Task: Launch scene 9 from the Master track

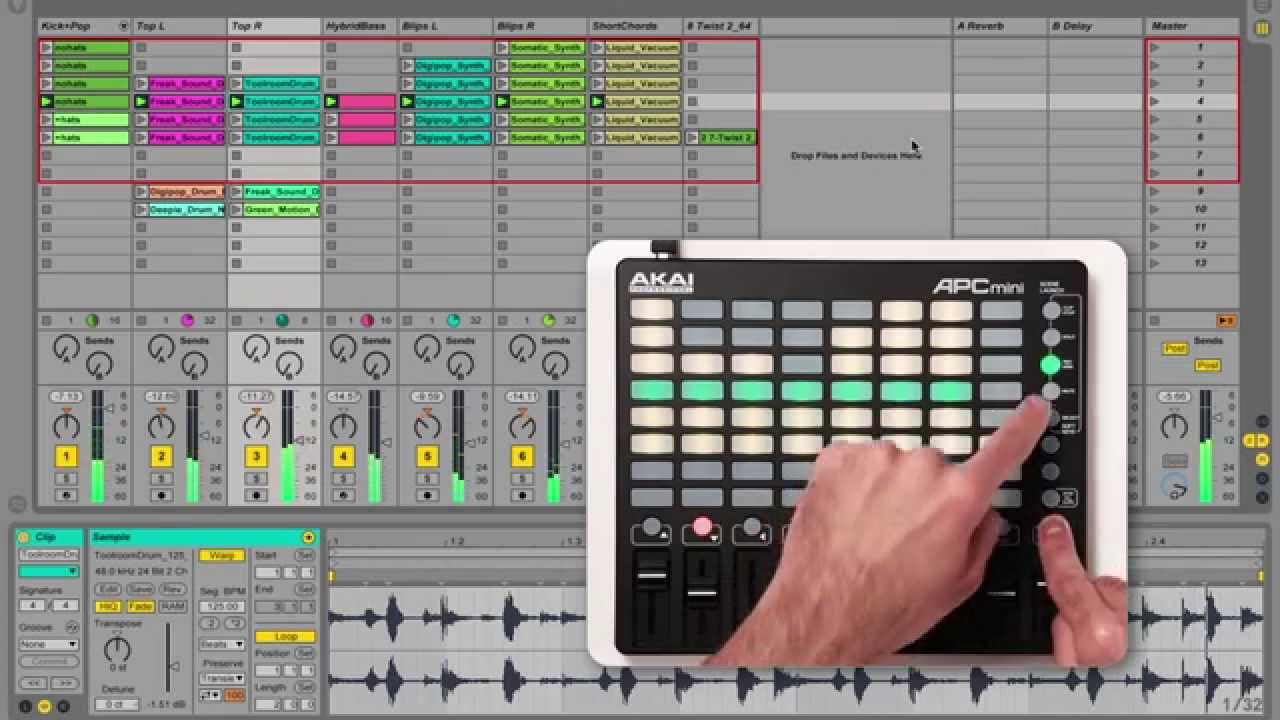Action: (1155, 191)
